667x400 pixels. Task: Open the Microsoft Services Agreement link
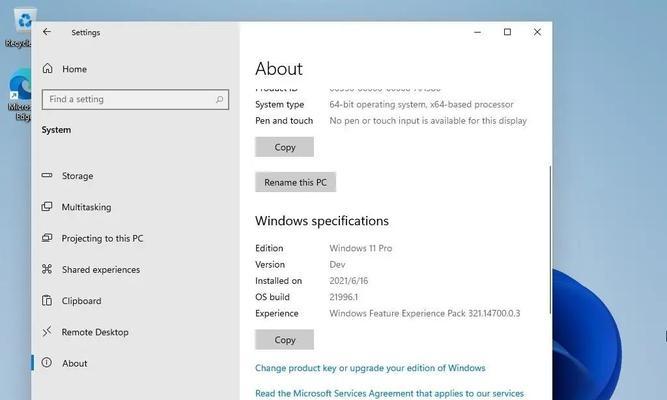coord(389,394)
